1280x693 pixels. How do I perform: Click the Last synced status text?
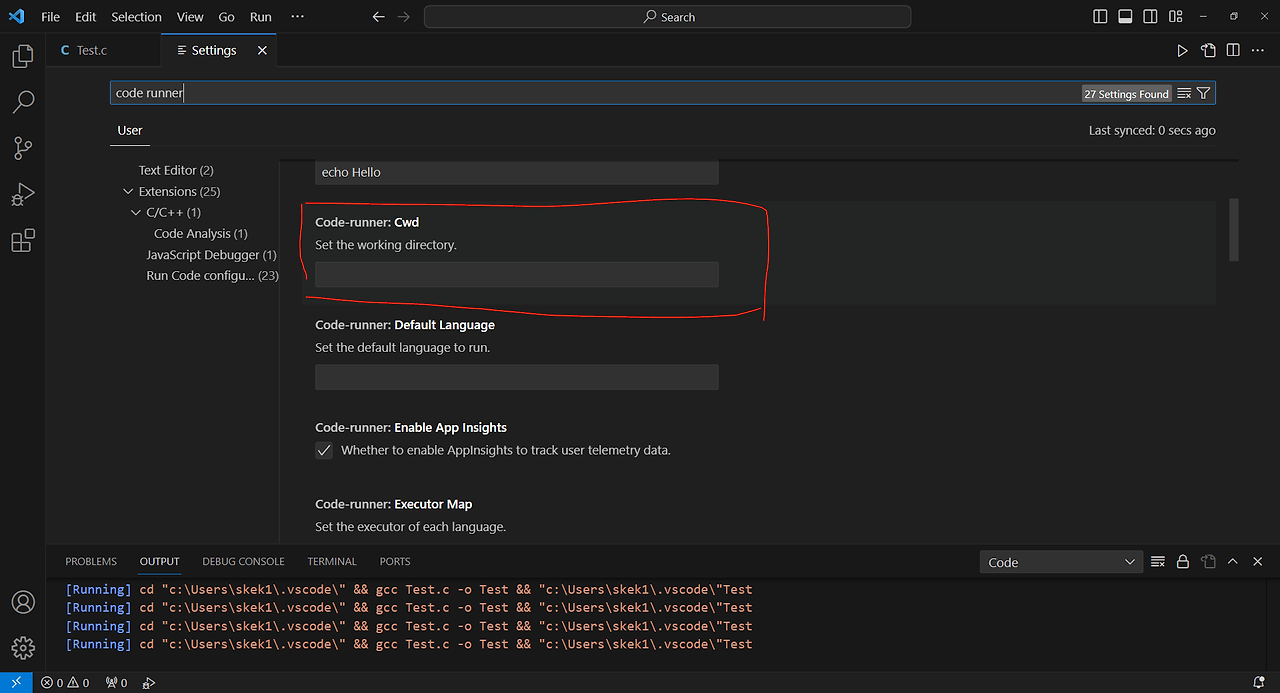tap(1152, 131)
